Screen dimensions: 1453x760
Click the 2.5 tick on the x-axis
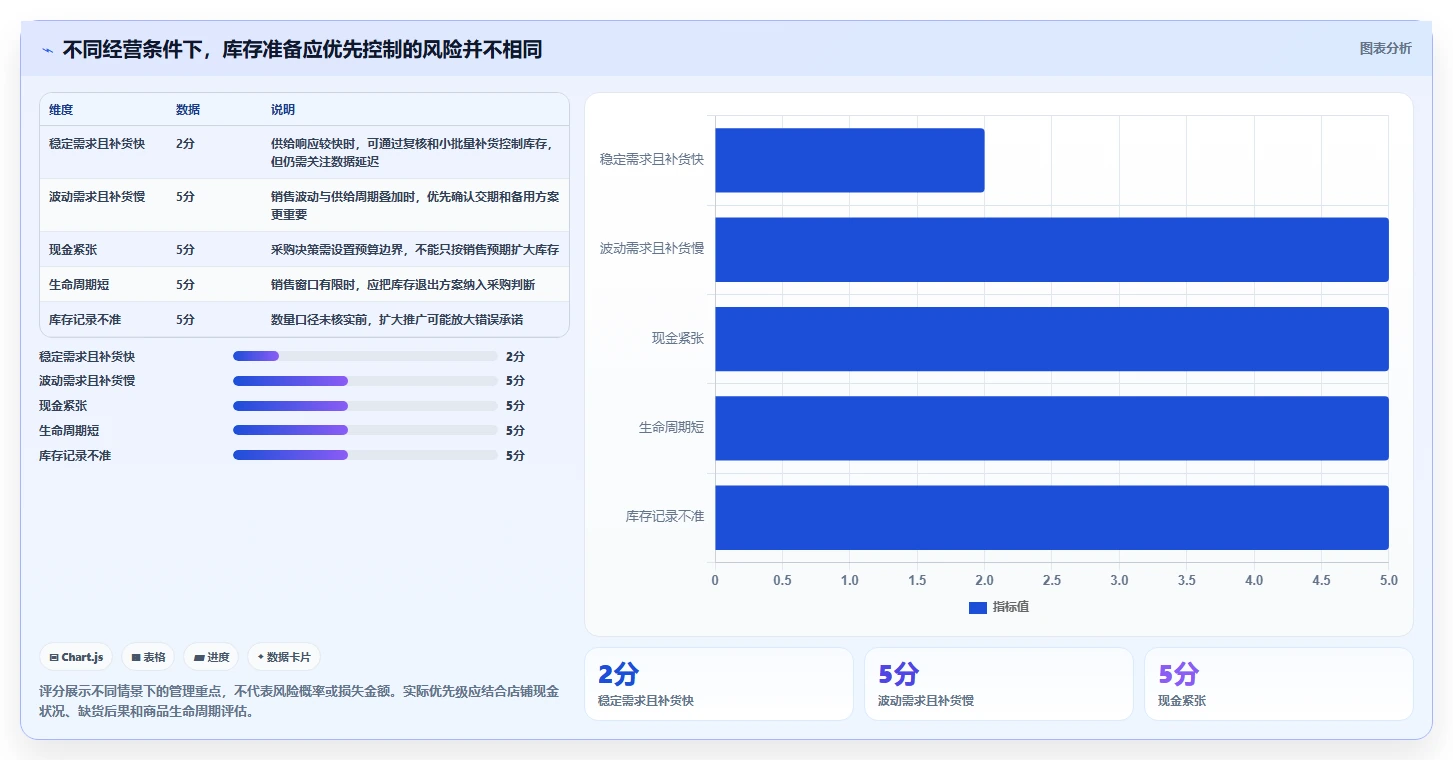tap(1052, 580)
